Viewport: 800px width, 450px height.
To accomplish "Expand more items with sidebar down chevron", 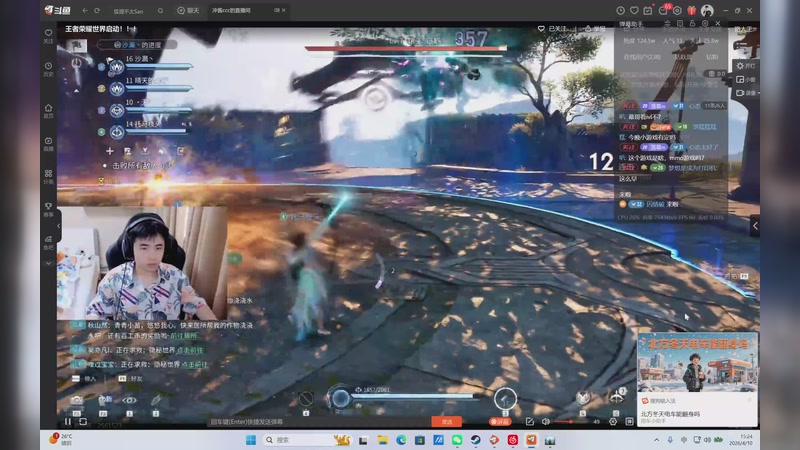I will pyautogui.click(x=48, y=263).
